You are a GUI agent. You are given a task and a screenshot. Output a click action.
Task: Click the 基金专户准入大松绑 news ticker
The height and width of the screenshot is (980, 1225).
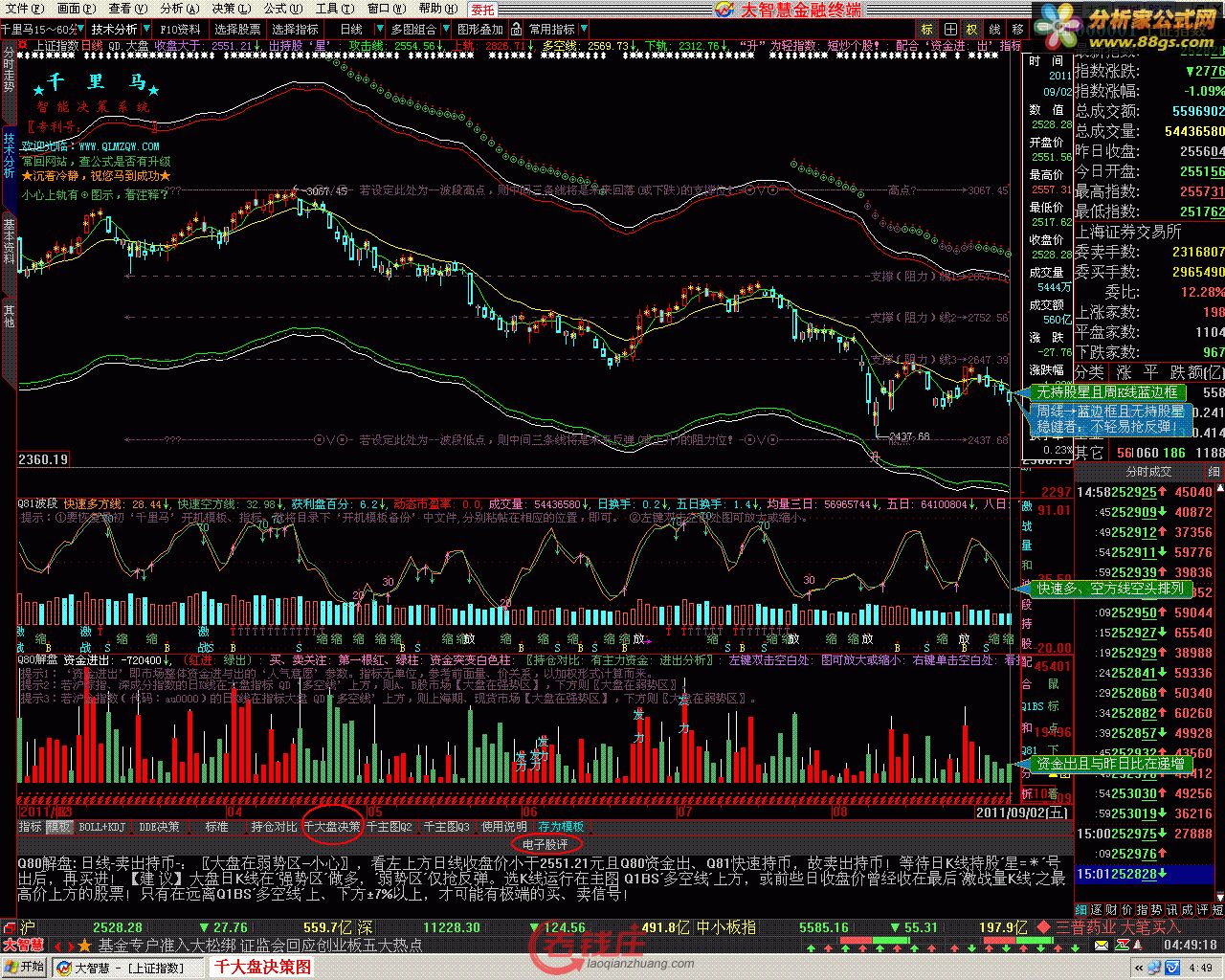(167, 945)
